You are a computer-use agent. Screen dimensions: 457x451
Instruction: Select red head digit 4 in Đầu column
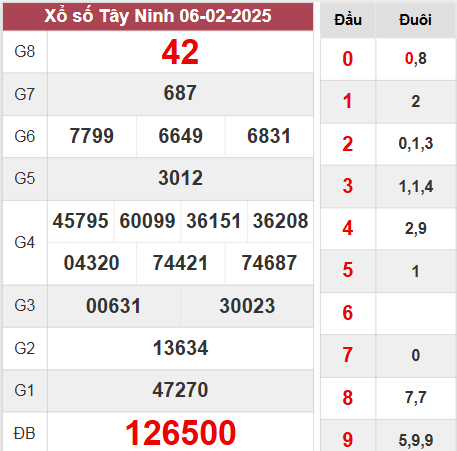(x=348, y=228)
